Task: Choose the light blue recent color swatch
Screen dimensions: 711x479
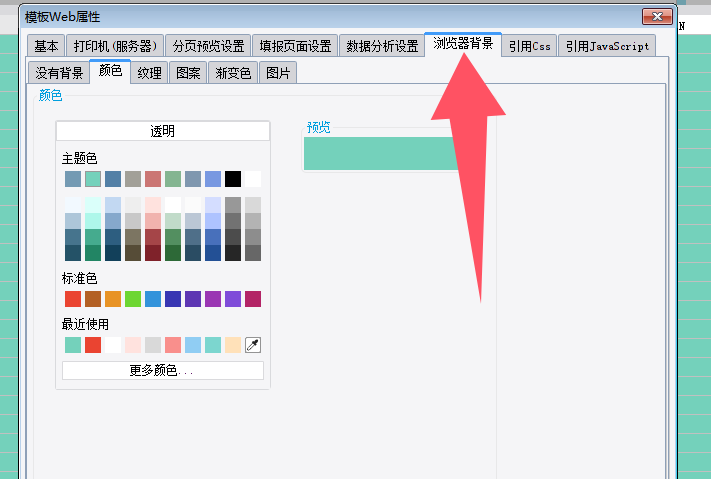Action: click(193, 345)
